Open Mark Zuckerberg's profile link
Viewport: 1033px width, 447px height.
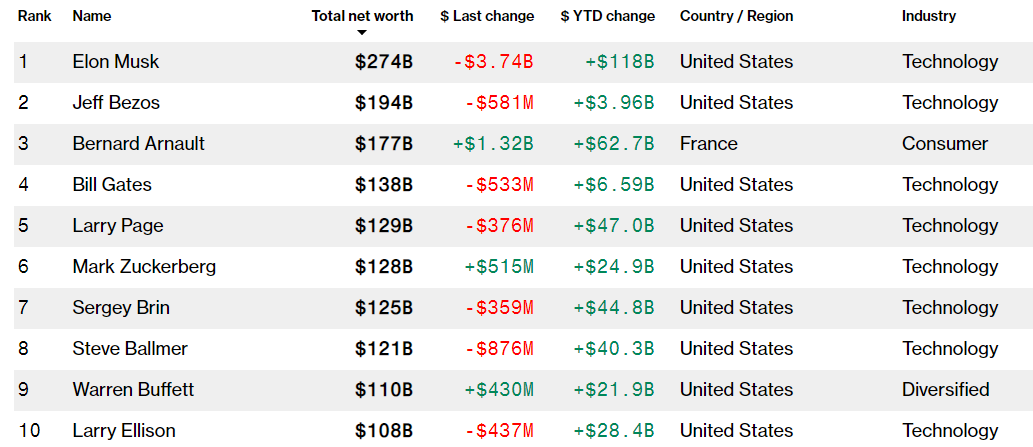coord(144,267)
